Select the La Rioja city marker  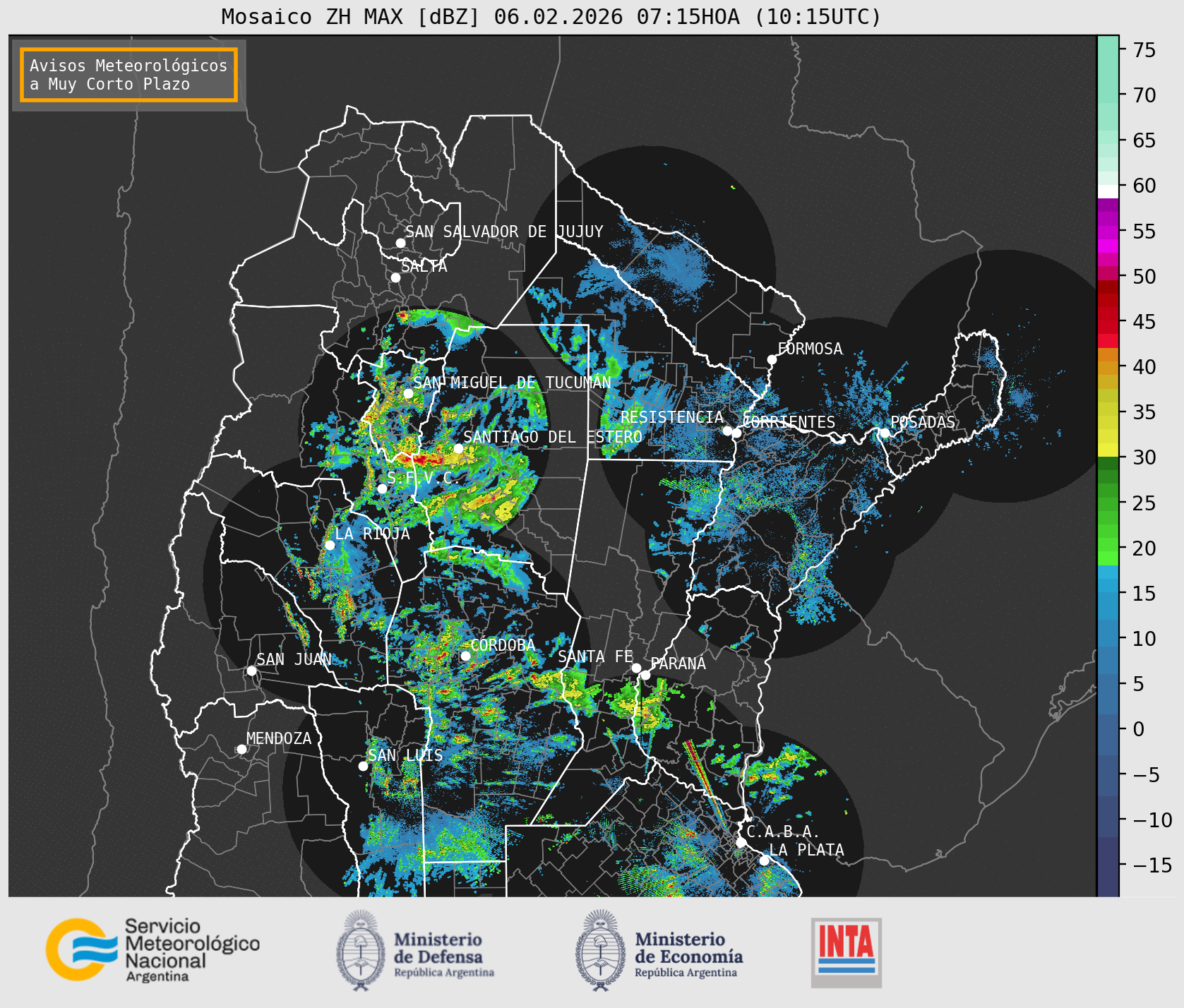(x=330, y=545)
